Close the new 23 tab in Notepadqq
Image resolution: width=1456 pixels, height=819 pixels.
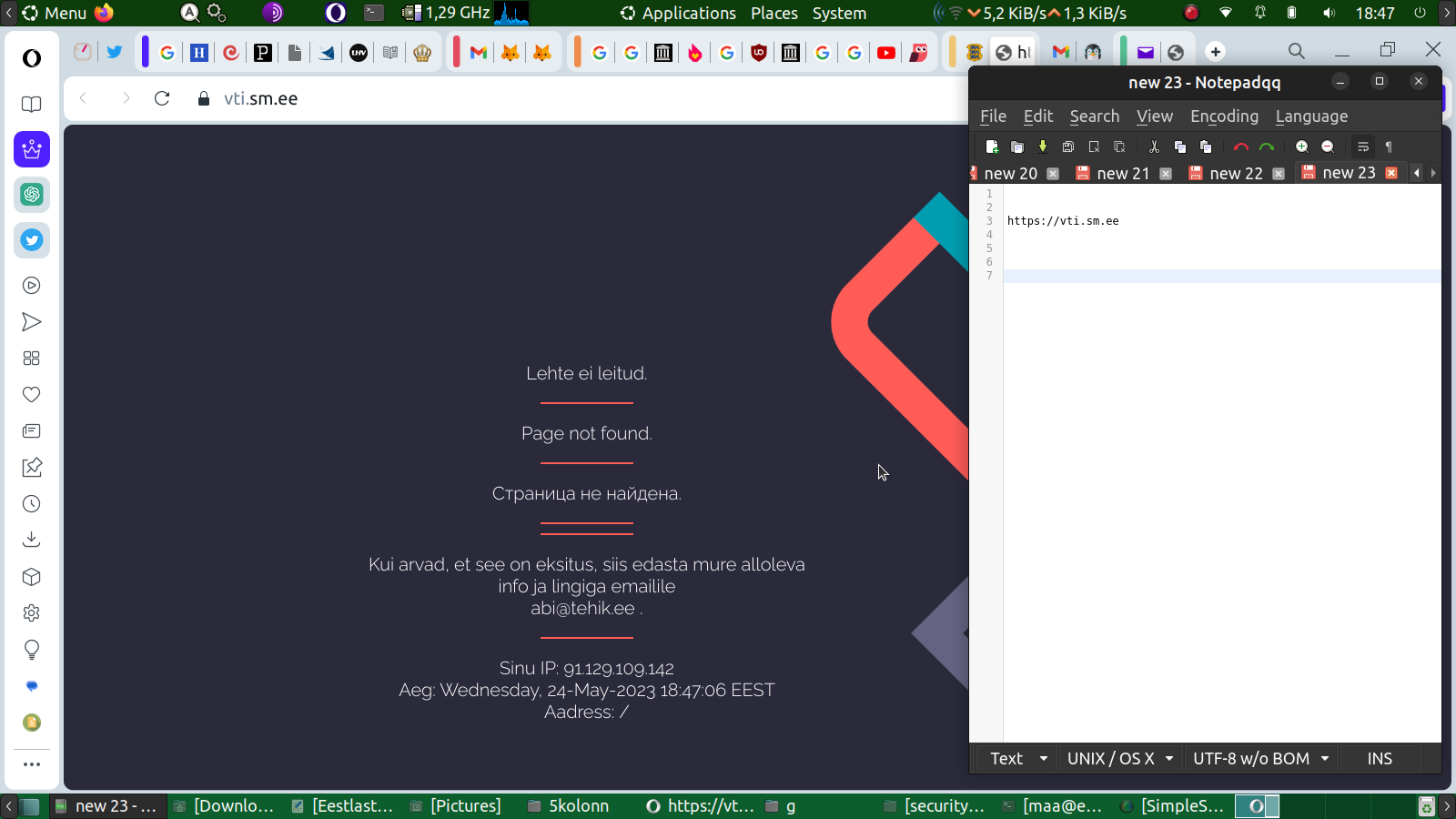1391,173
